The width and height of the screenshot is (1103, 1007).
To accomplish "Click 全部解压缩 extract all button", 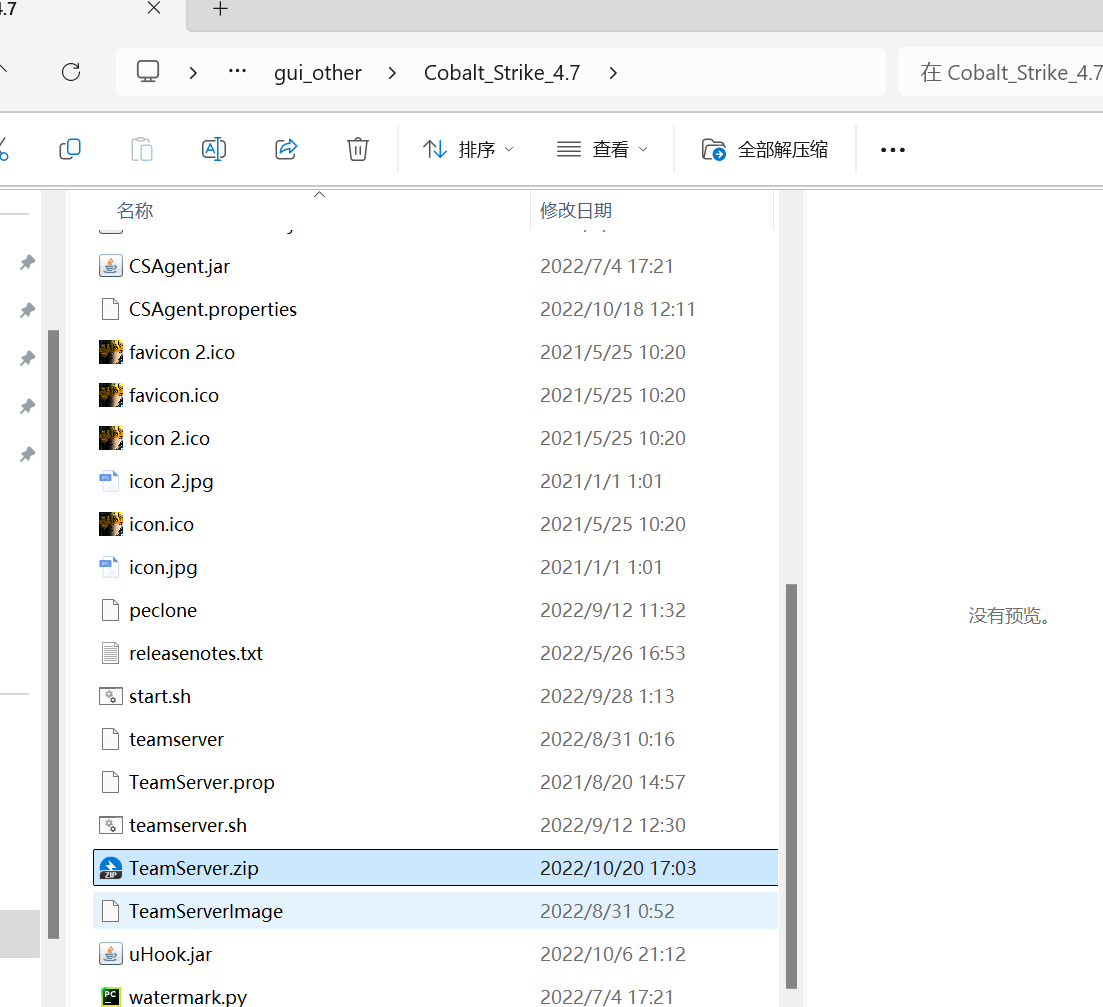I will [x=765, y=149].
